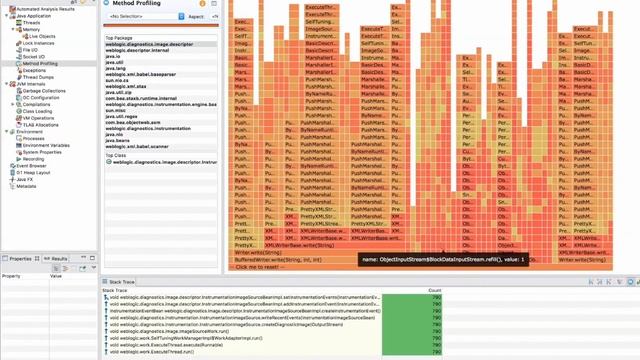
Task: Collapse the Java Application tree node
Action: (7, 16)
